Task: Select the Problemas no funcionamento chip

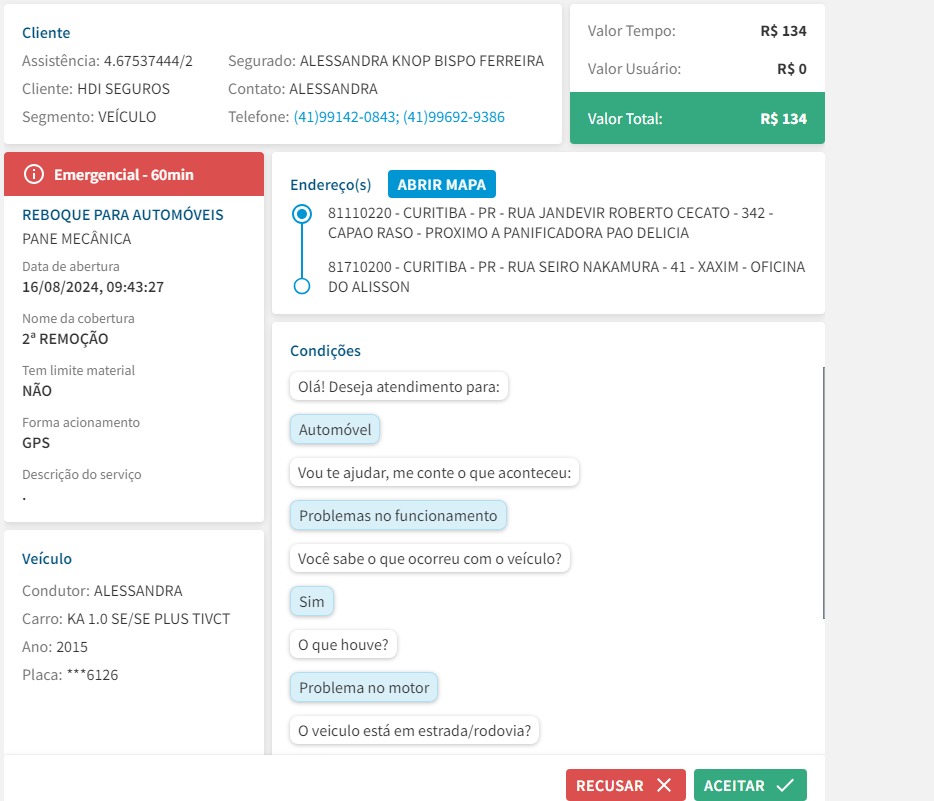Action: [x=398, y=516]
